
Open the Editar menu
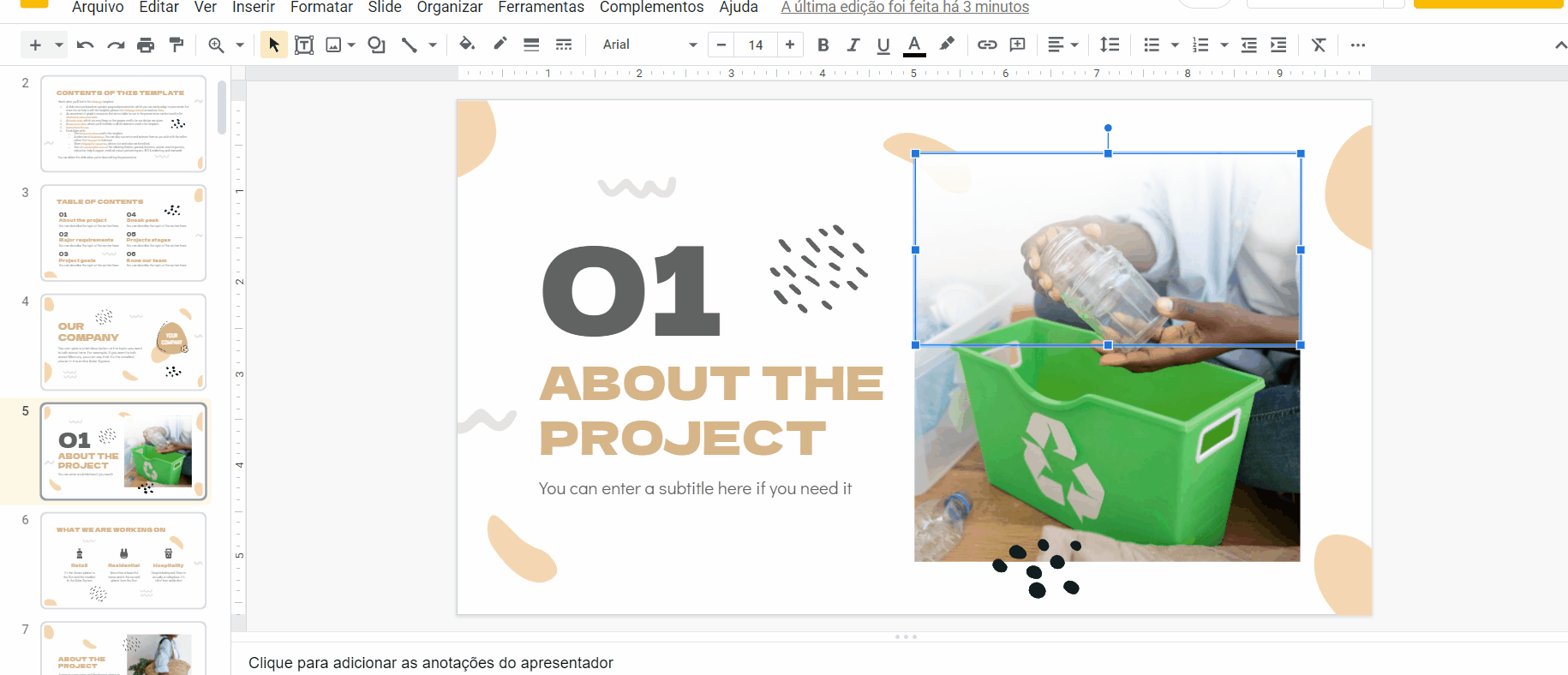159,7
